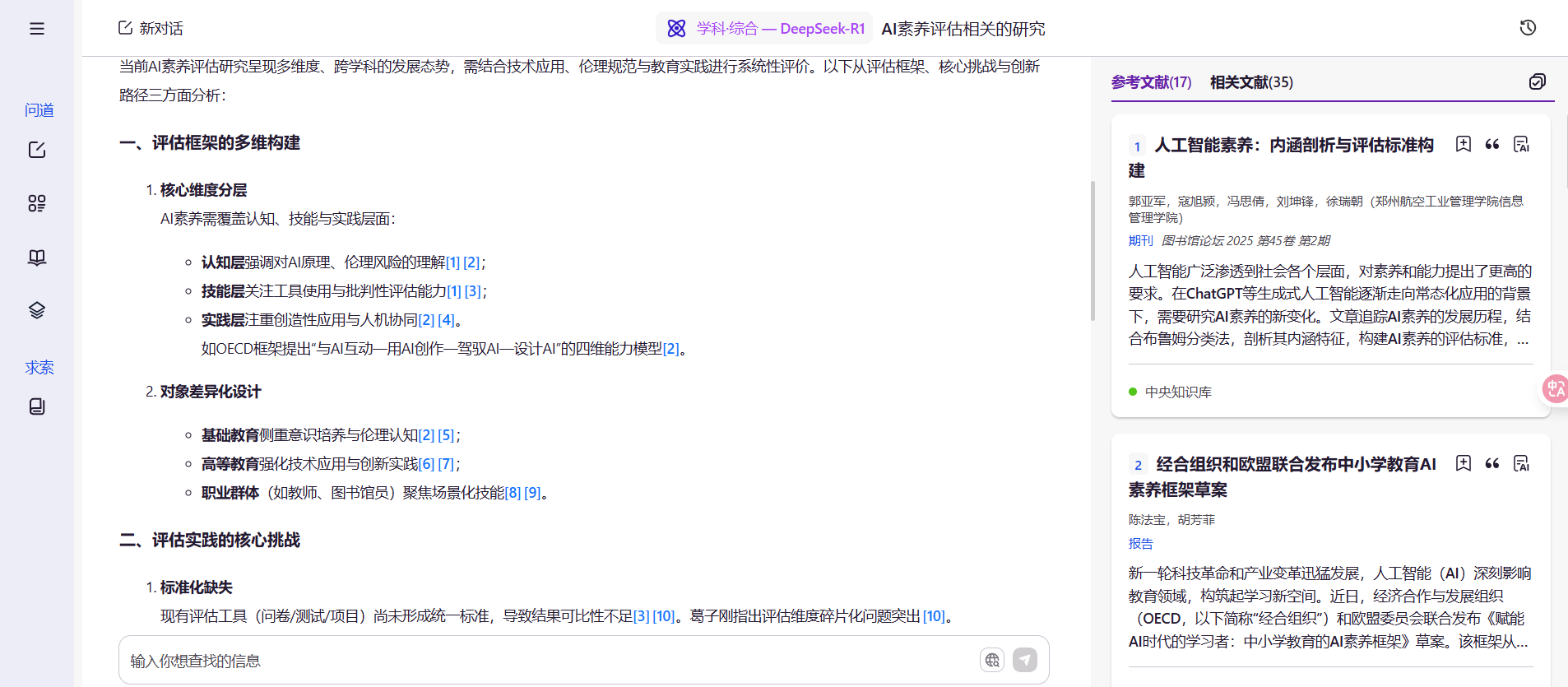
Task: Open the 学科·综合 — DeepSeek-R1 model selector
Action: [x=765, y=29]
